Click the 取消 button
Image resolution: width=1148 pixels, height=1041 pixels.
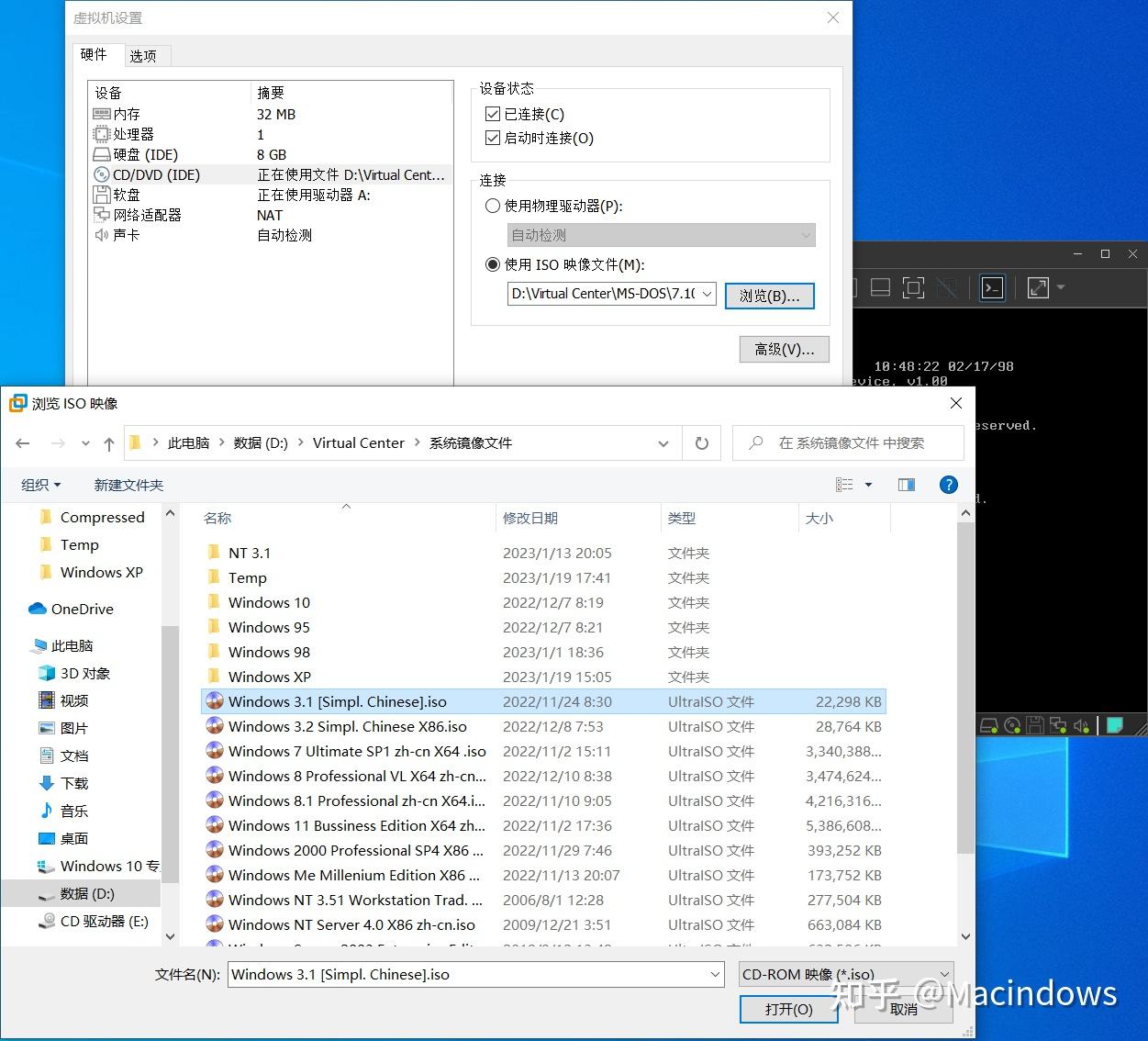click(904, 1009)
